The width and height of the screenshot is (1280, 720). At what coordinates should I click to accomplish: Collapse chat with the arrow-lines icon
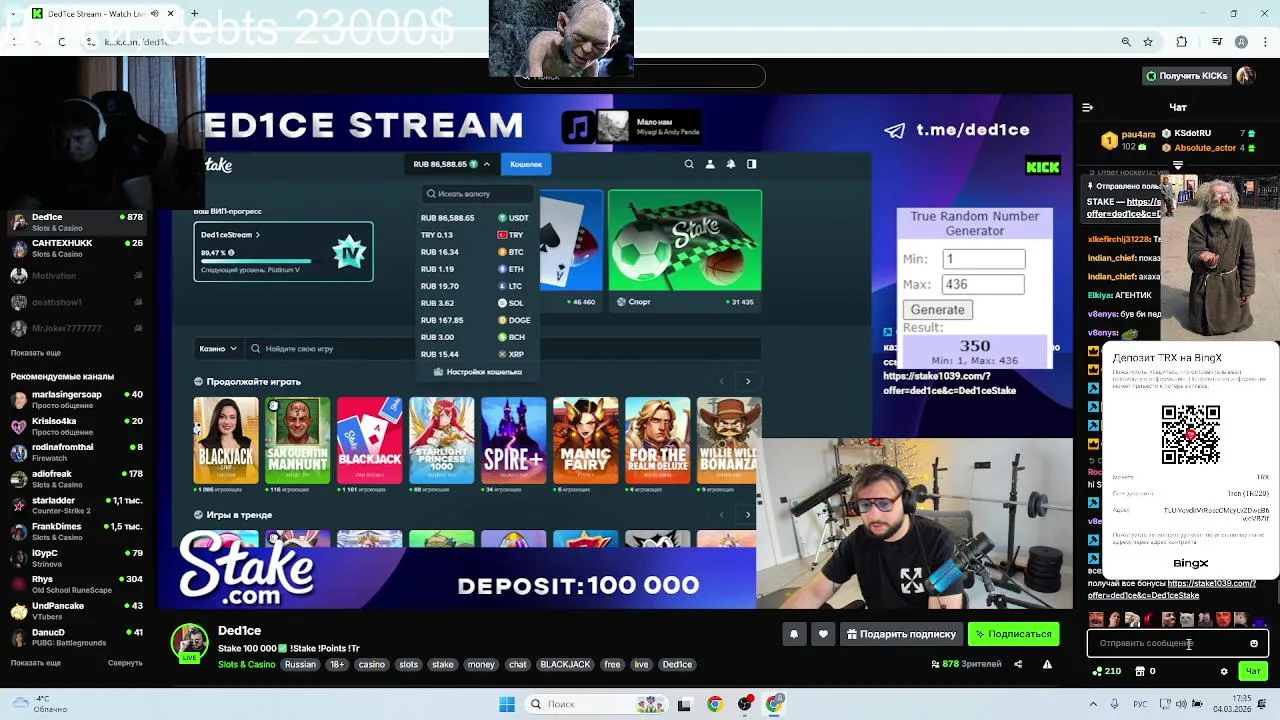click(1088, 107)
